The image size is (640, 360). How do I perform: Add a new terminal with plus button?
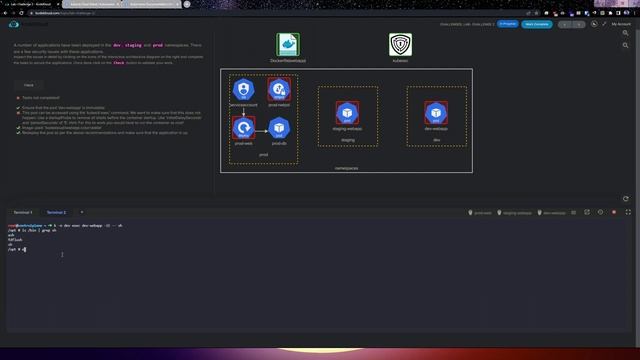tap(82, 212)
